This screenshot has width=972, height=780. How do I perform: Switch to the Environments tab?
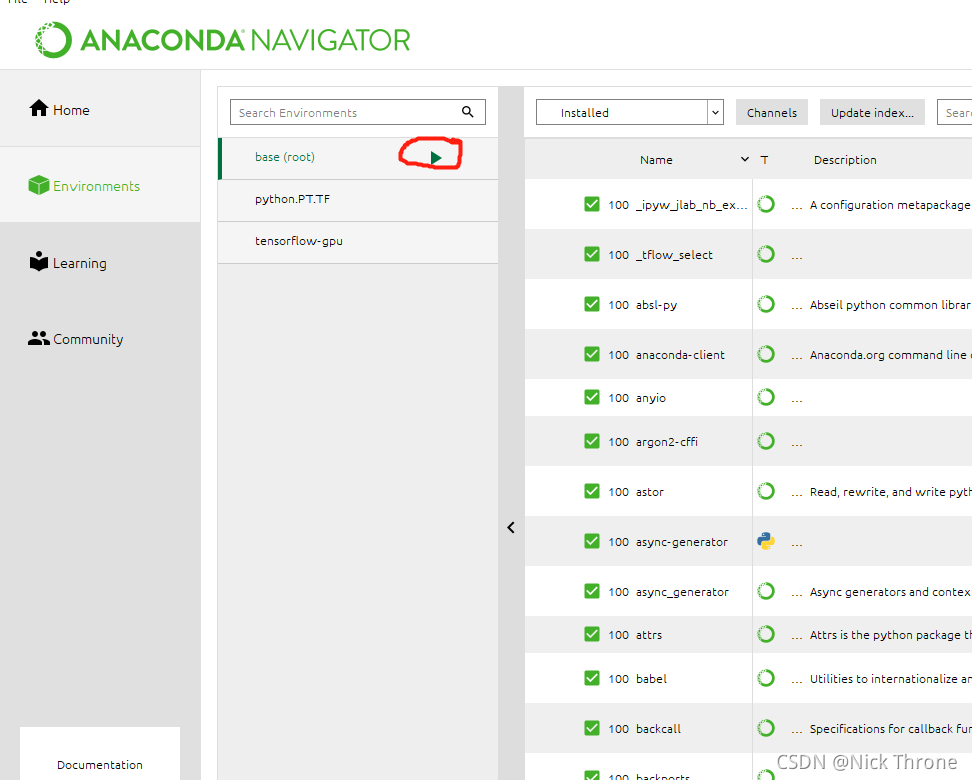pyautogui.click(x=100, y=185)
